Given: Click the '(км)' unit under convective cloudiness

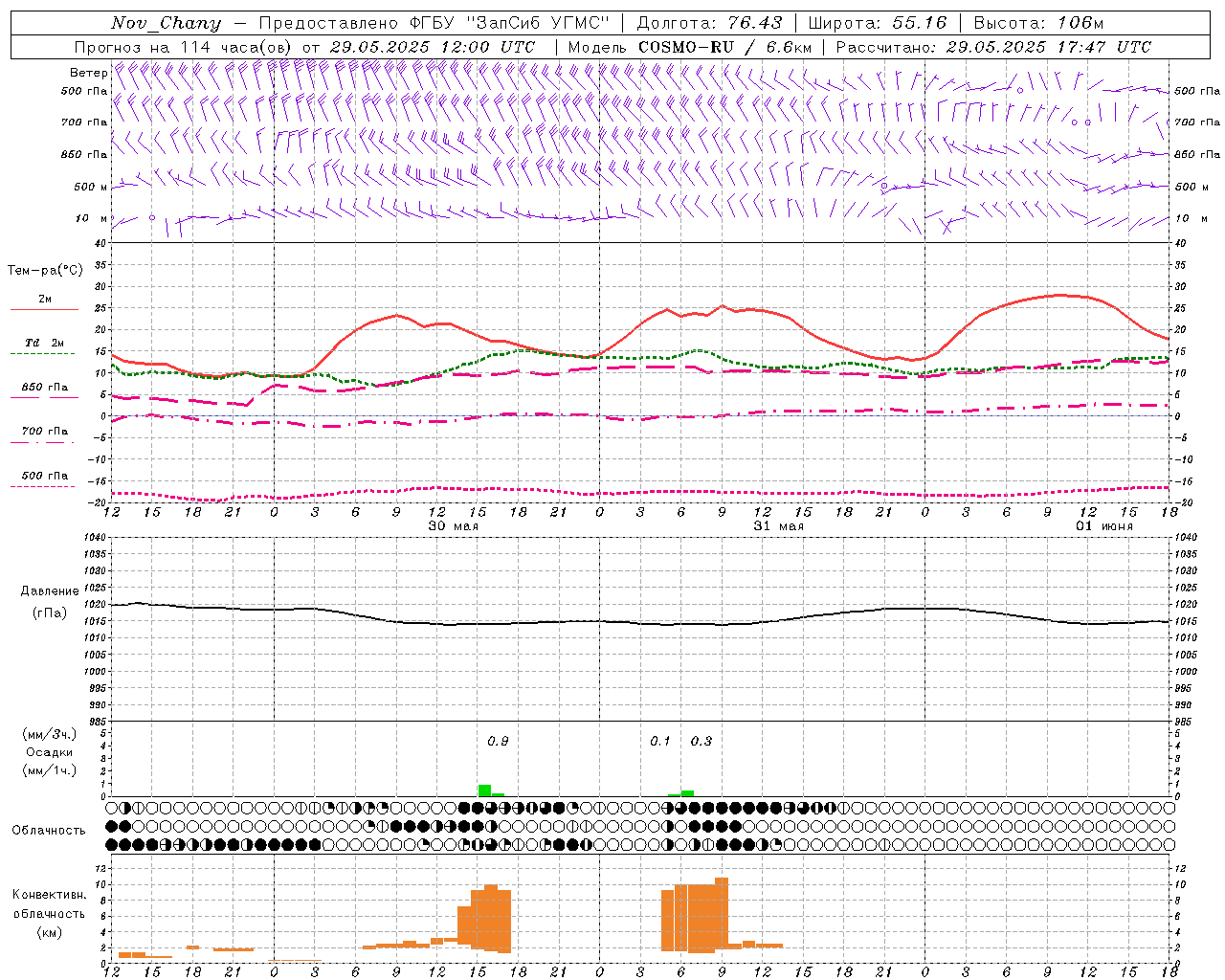Looking at the screenshot, I should [x=49, y=932].
